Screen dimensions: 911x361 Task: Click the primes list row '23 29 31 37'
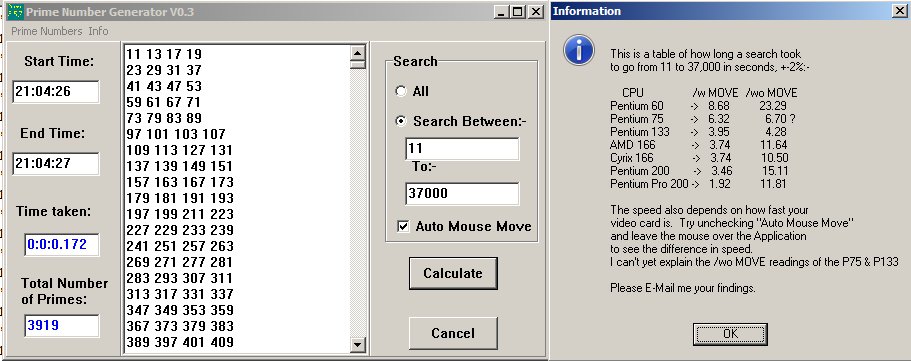tap(164, 70)
